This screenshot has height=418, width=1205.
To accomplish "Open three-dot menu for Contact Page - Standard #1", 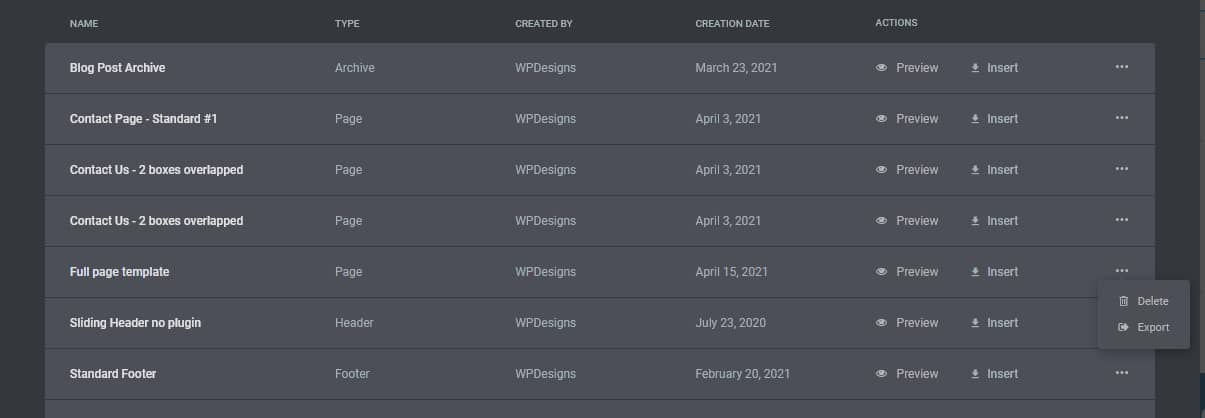I will [x=1121, y=118].
